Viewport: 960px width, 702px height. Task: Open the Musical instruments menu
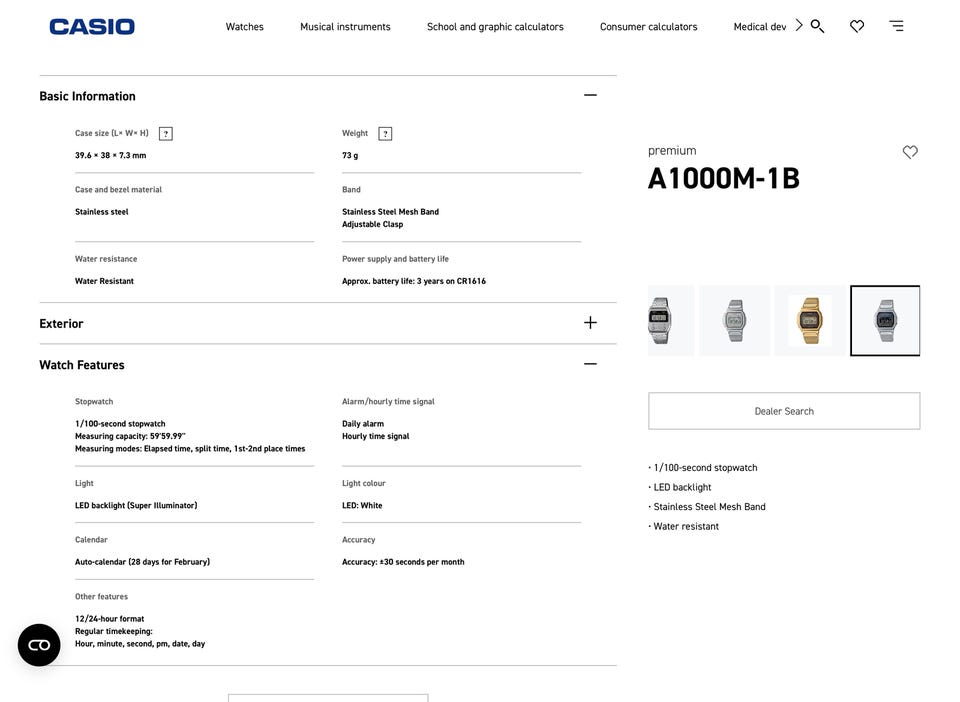(x=345, y=27)
